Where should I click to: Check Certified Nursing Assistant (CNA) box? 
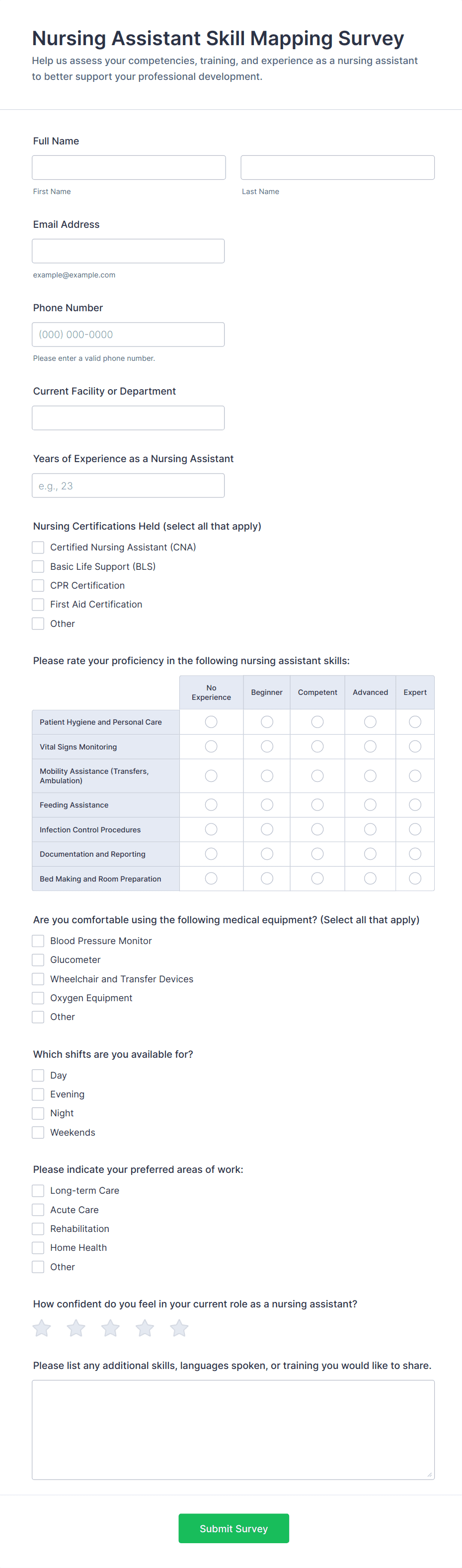[x=38, y=547]
